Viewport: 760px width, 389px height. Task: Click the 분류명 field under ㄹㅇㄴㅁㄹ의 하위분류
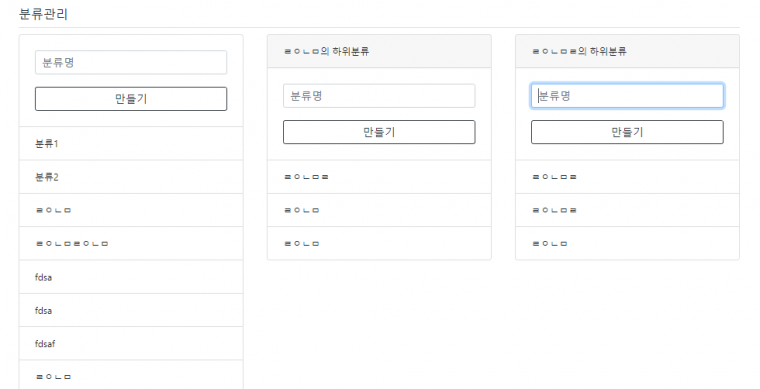[627, 96]
